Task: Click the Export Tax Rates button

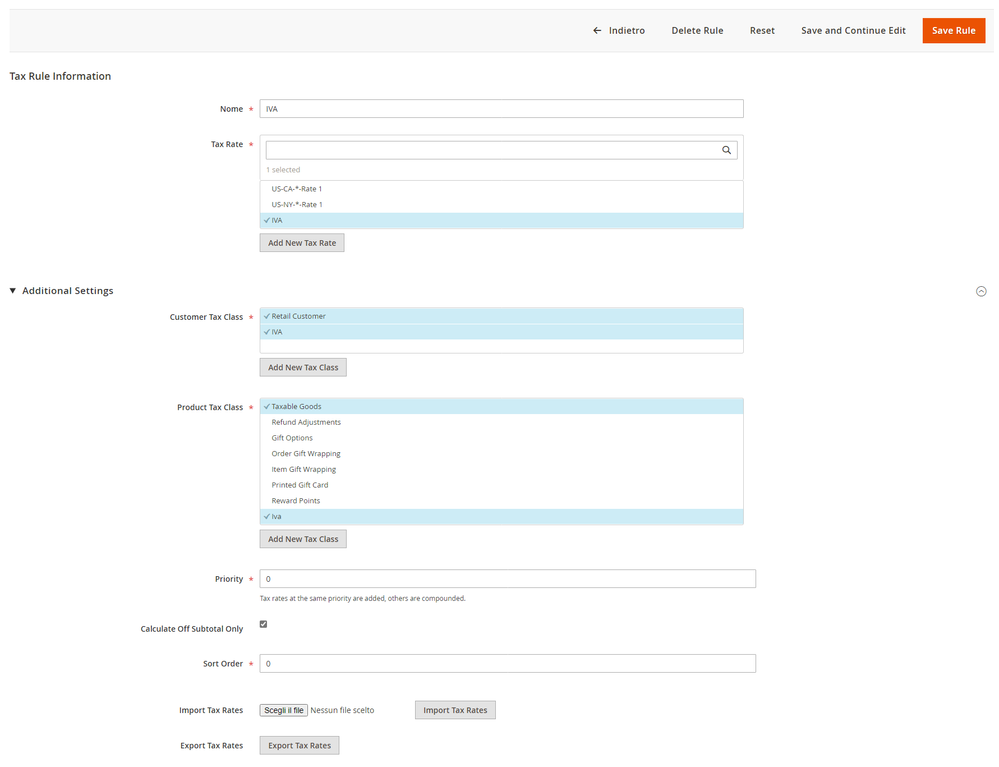Action: coord(299,746)
